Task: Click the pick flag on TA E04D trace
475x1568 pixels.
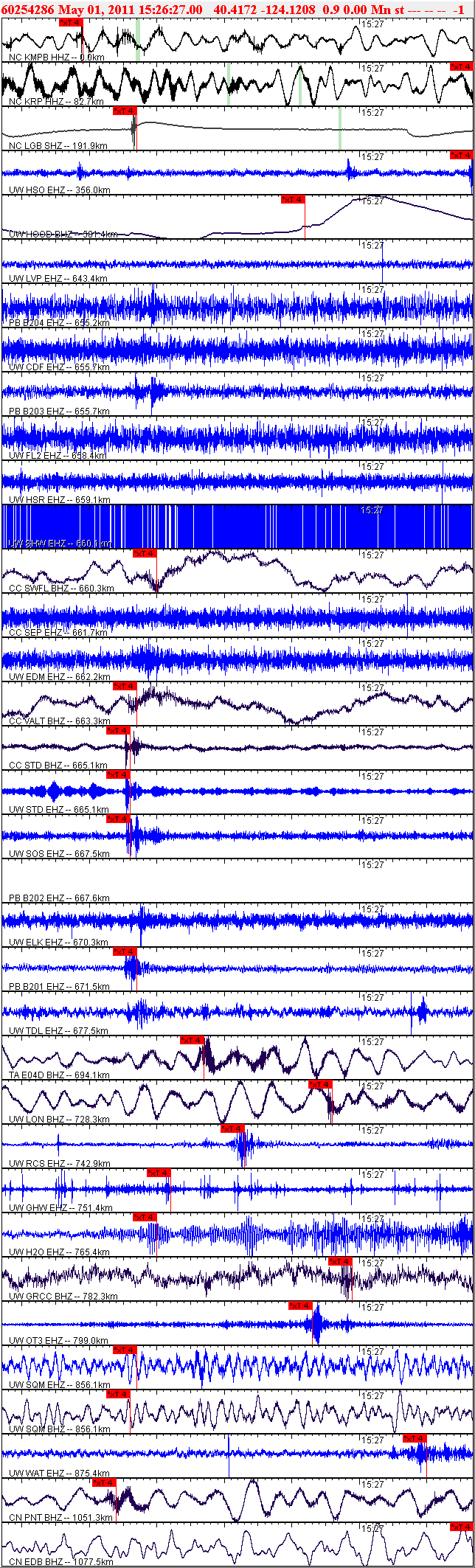Action: coord(192,1040)
